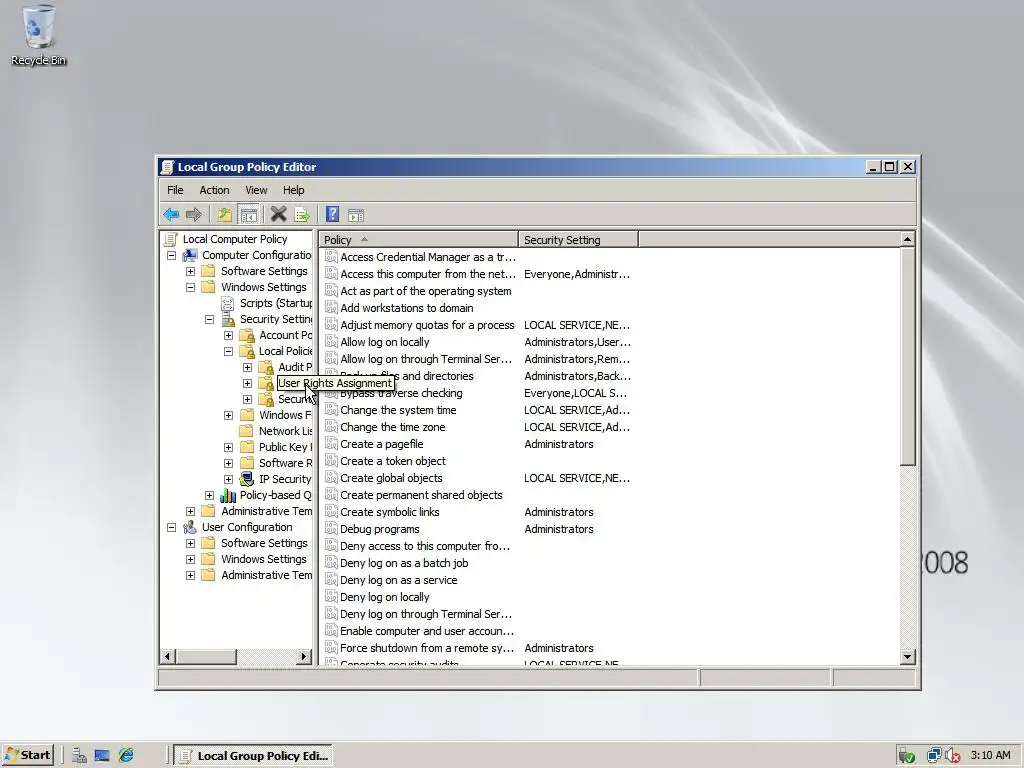Collapse Windows Settings under Computer Configuration
This screenshot has width=1024, height=768.
(x=190, y=287)
